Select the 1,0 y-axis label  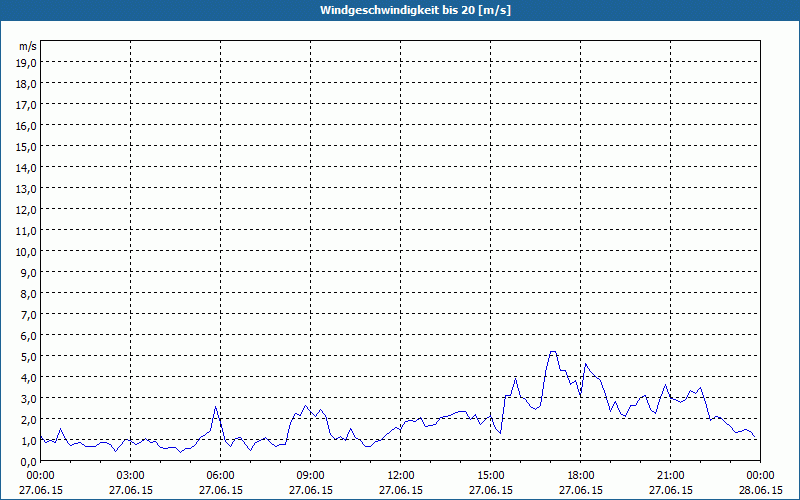click(30, 441)
